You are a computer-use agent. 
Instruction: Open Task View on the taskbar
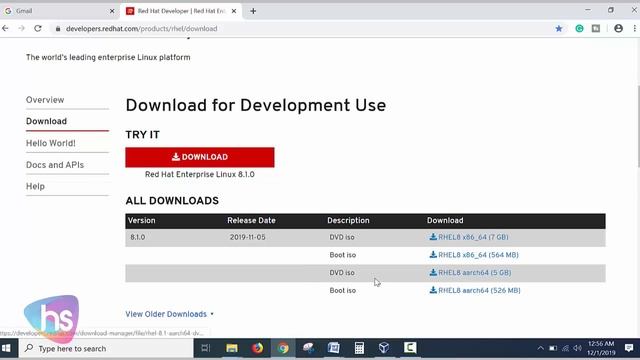(x=206, y=348)
